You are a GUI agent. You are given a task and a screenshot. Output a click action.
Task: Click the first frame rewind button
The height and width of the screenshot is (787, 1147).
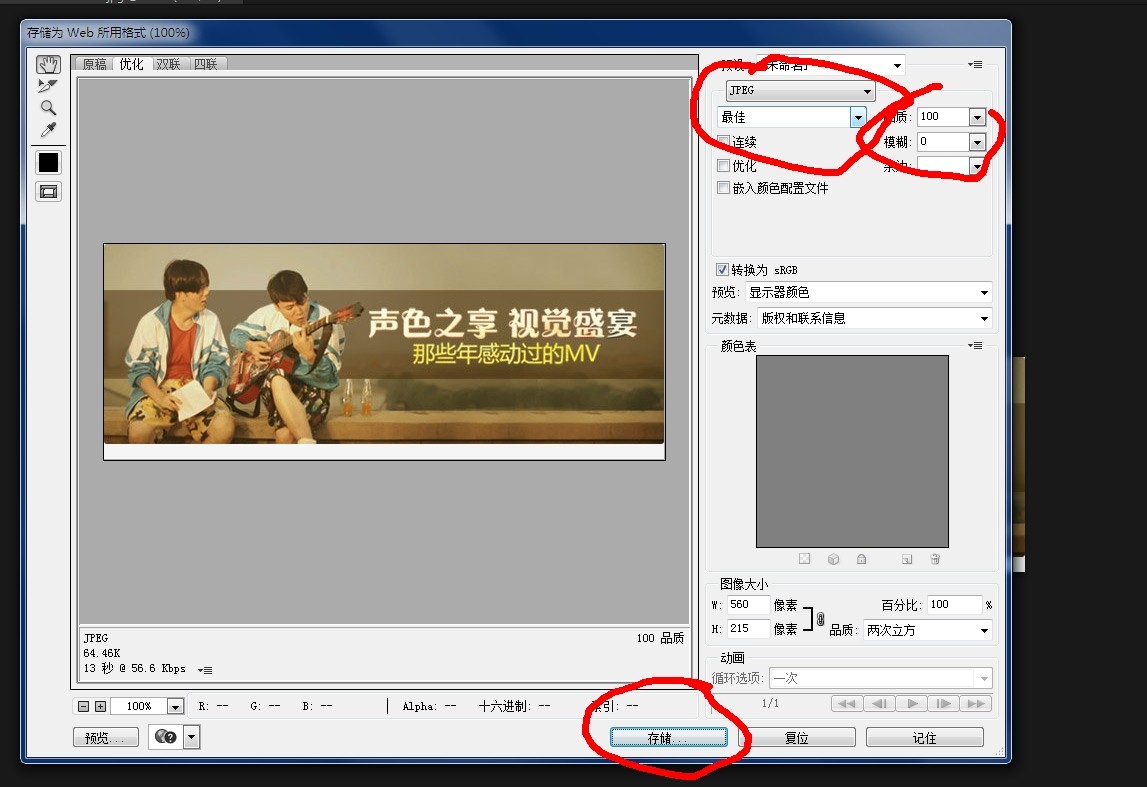tap(847, 704)
